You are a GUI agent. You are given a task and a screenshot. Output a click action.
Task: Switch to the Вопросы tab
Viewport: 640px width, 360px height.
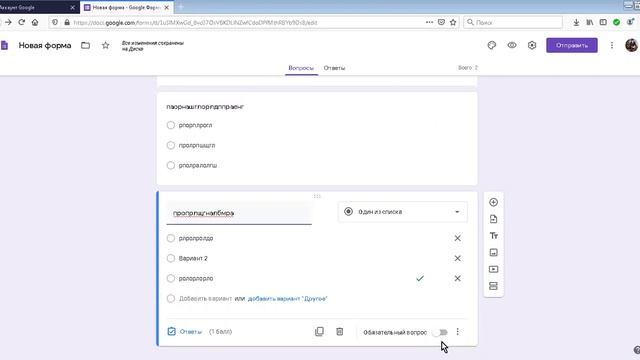pos(301,68)
